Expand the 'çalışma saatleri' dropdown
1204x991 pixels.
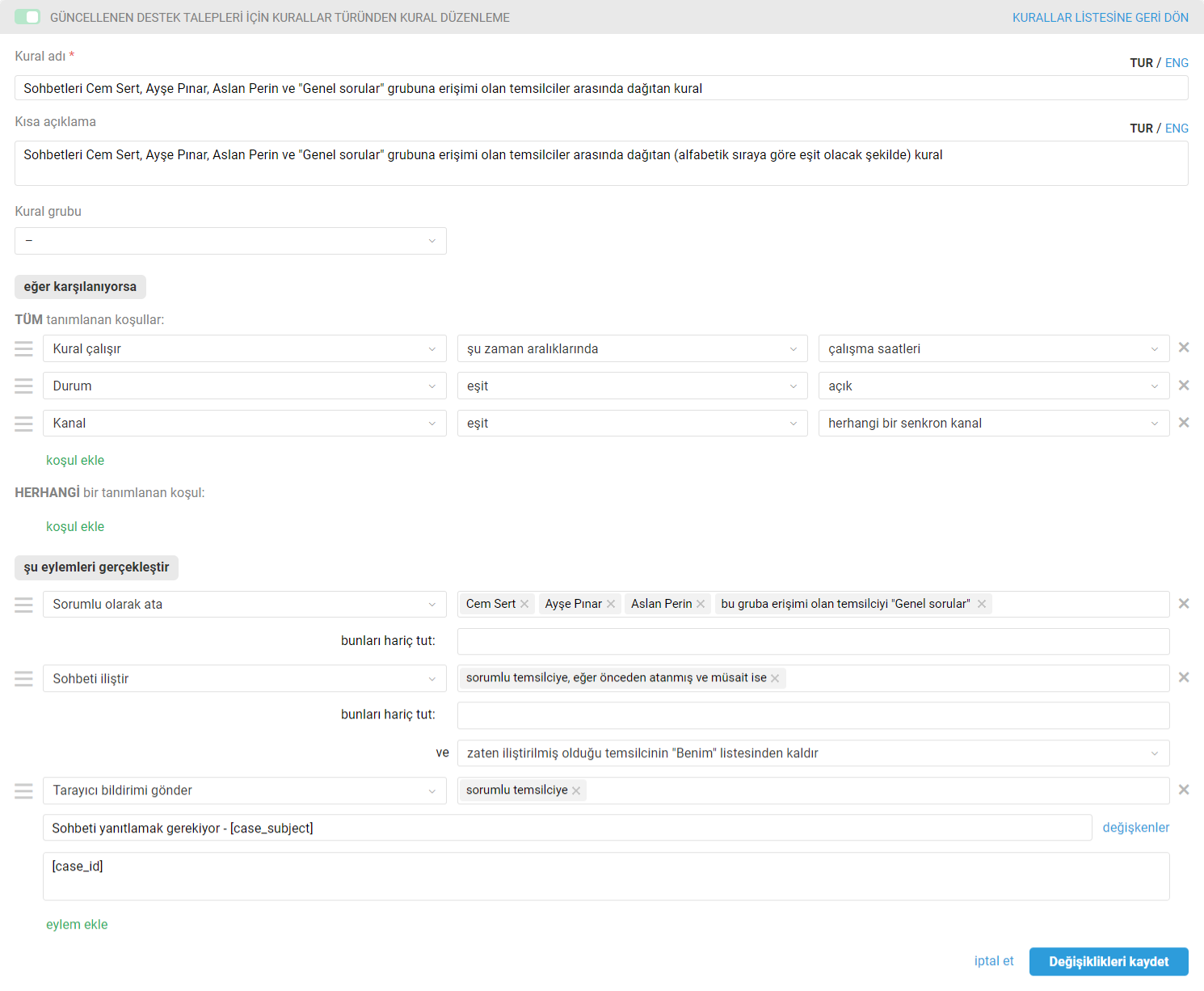[x=993, y=349]
